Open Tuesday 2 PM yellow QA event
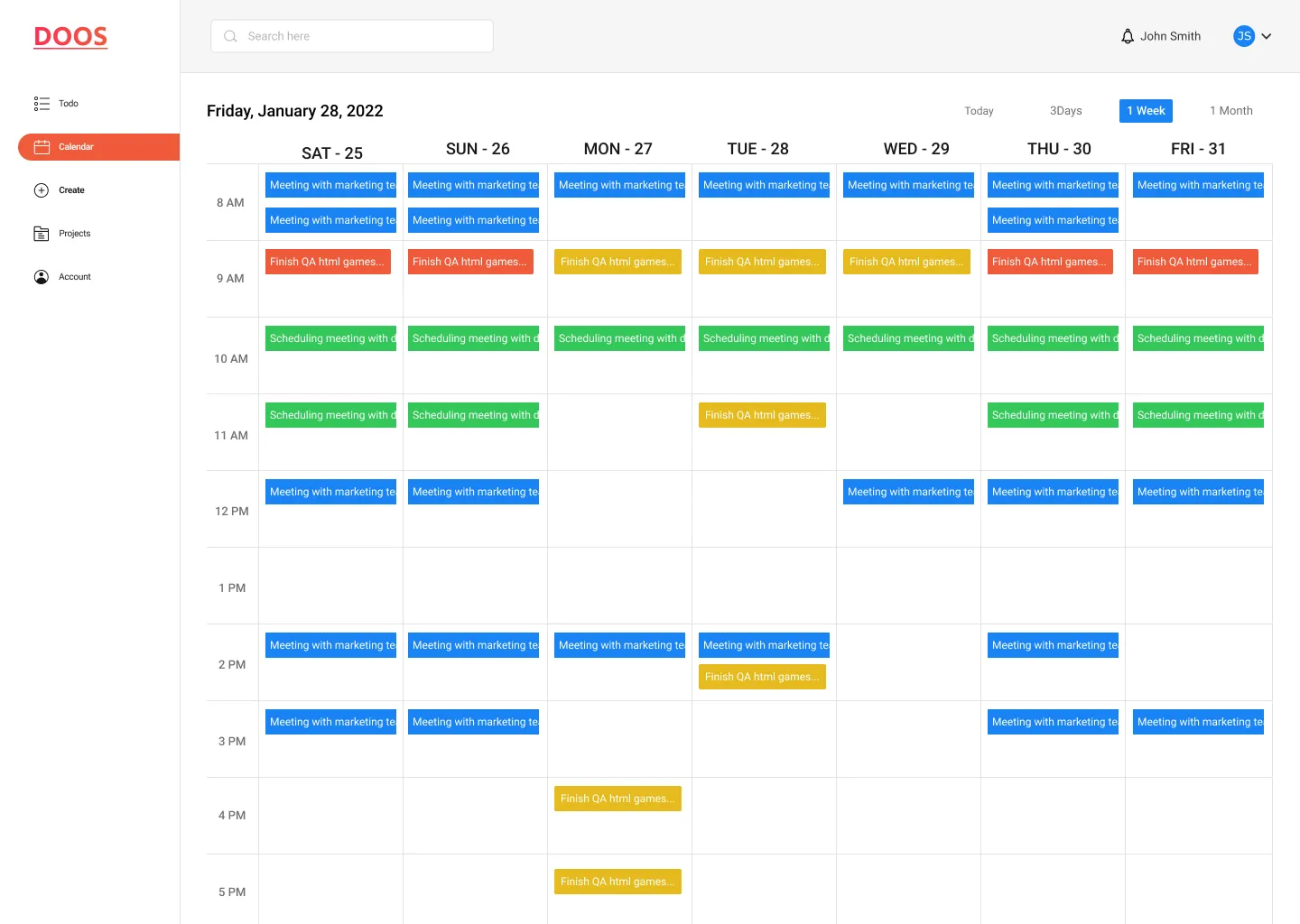Image resolution: width=1300 pixels, height=924 pixels. tap(762, 677)
